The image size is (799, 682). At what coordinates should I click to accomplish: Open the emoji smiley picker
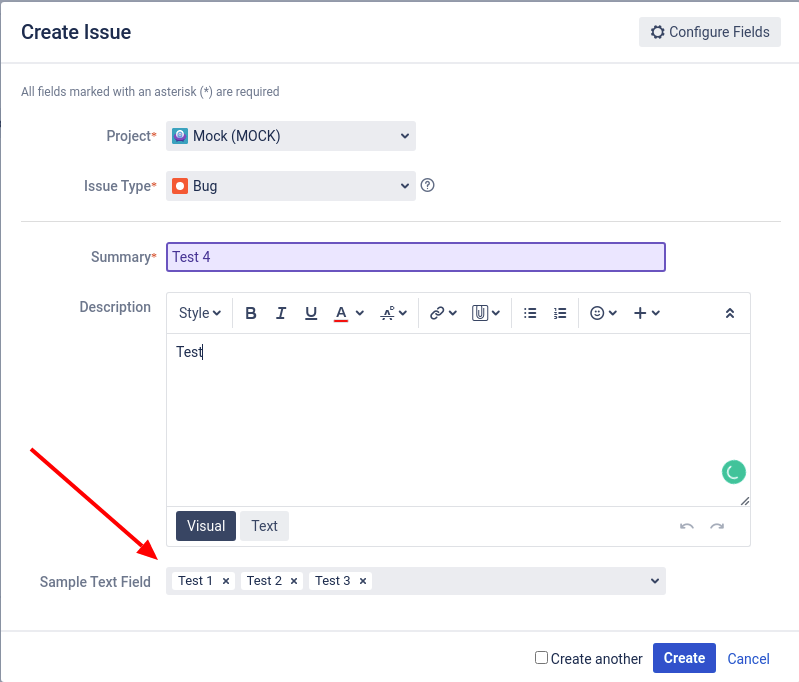coord(603,313)
